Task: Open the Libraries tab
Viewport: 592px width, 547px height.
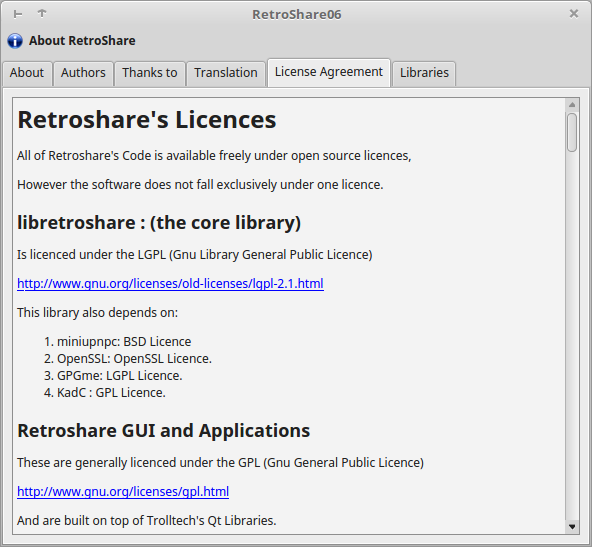Action: pos(424,73)
